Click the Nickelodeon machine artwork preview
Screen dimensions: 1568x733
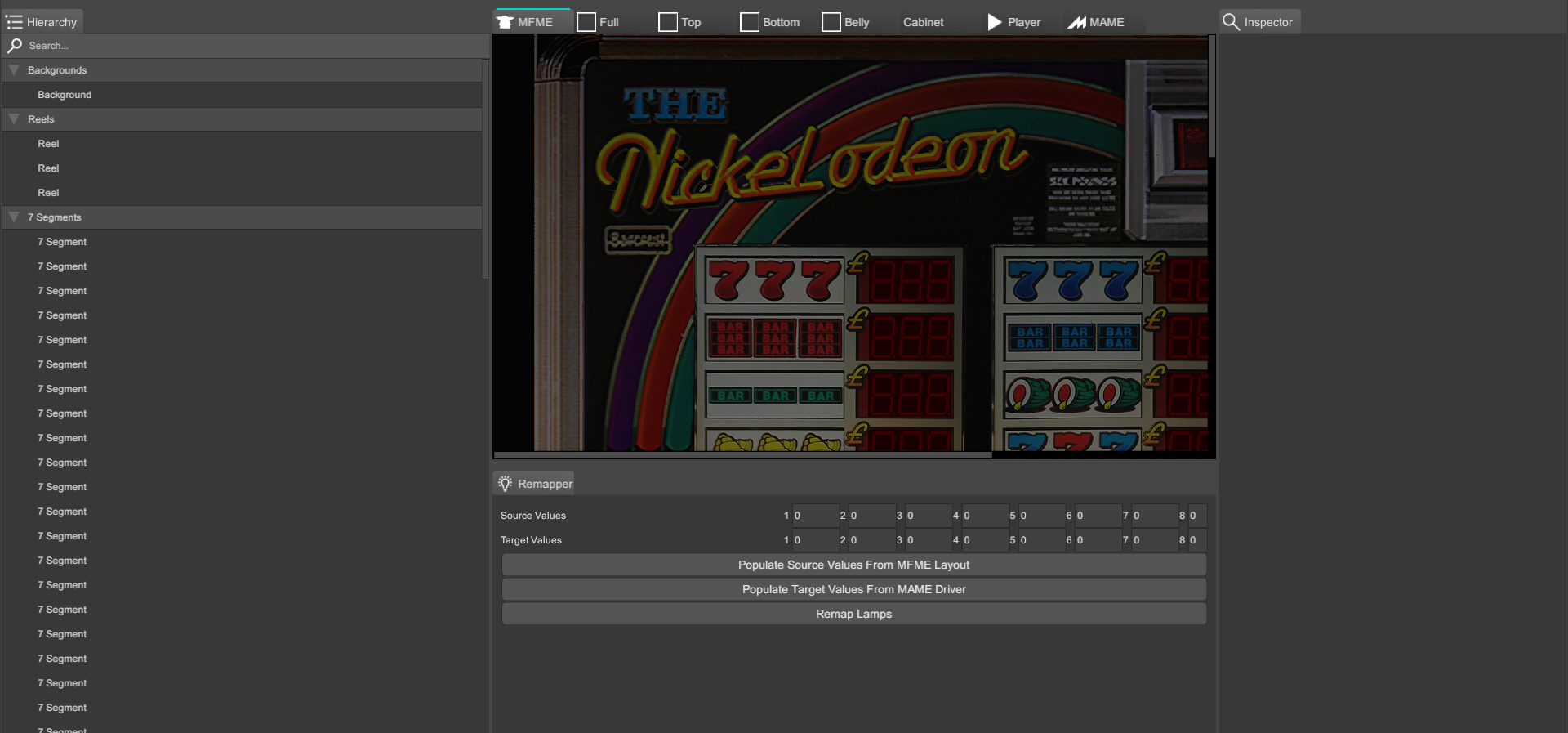point(851,243)
